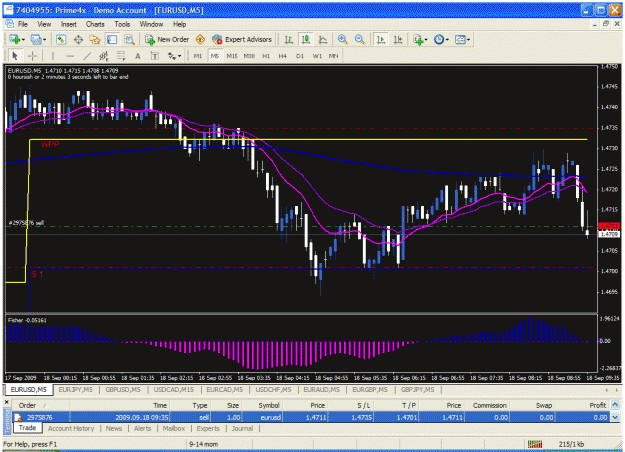Viewport: 625px width, 452px height.
Task: Zoom in on the chart
Action: 342,39
